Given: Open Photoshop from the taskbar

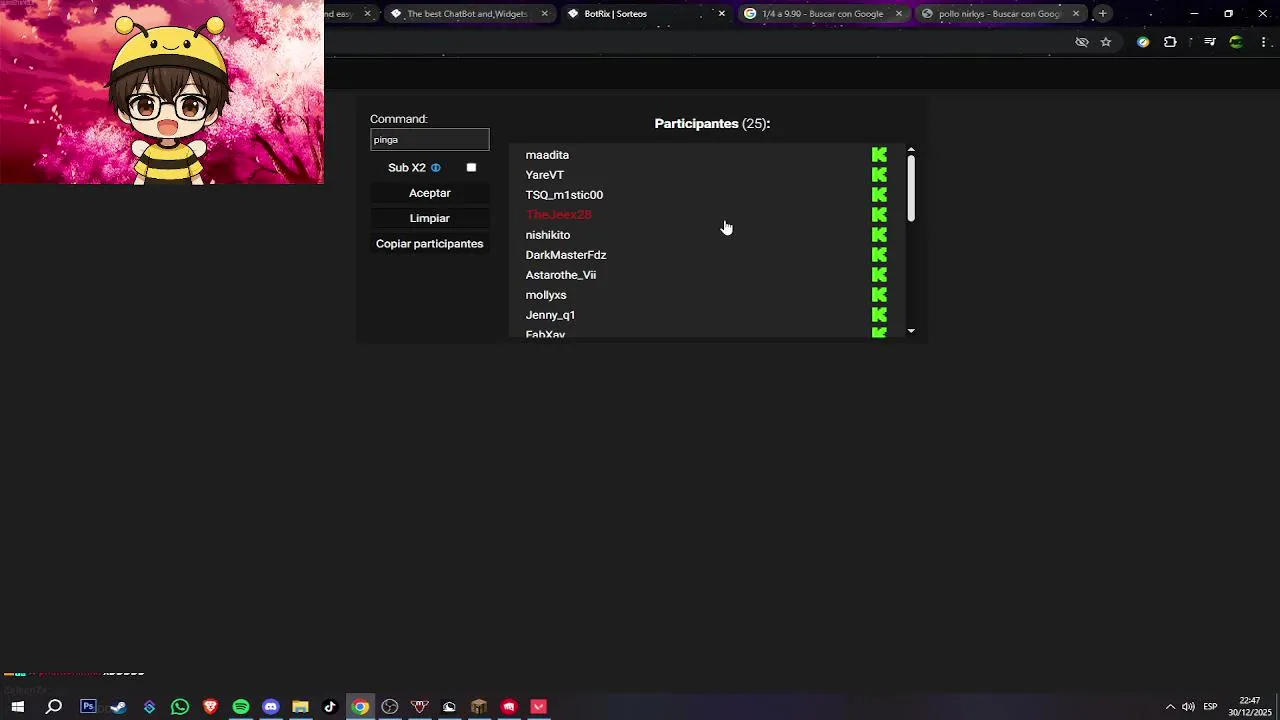Looking at the screenshot, I should (x=88, y=707).
